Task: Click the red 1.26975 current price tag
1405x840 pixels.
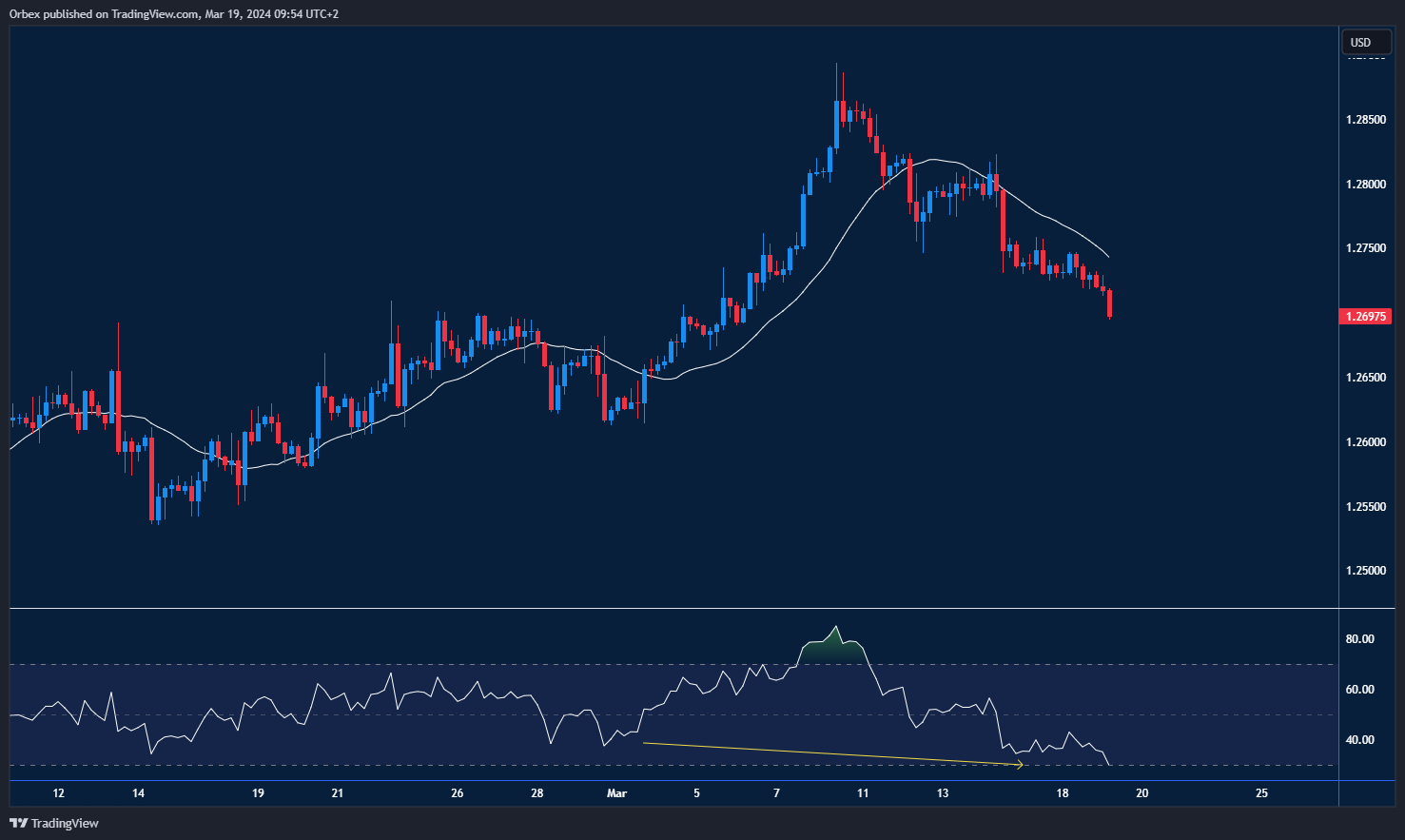Action: pyautogui.click(x=1364, y=316)
